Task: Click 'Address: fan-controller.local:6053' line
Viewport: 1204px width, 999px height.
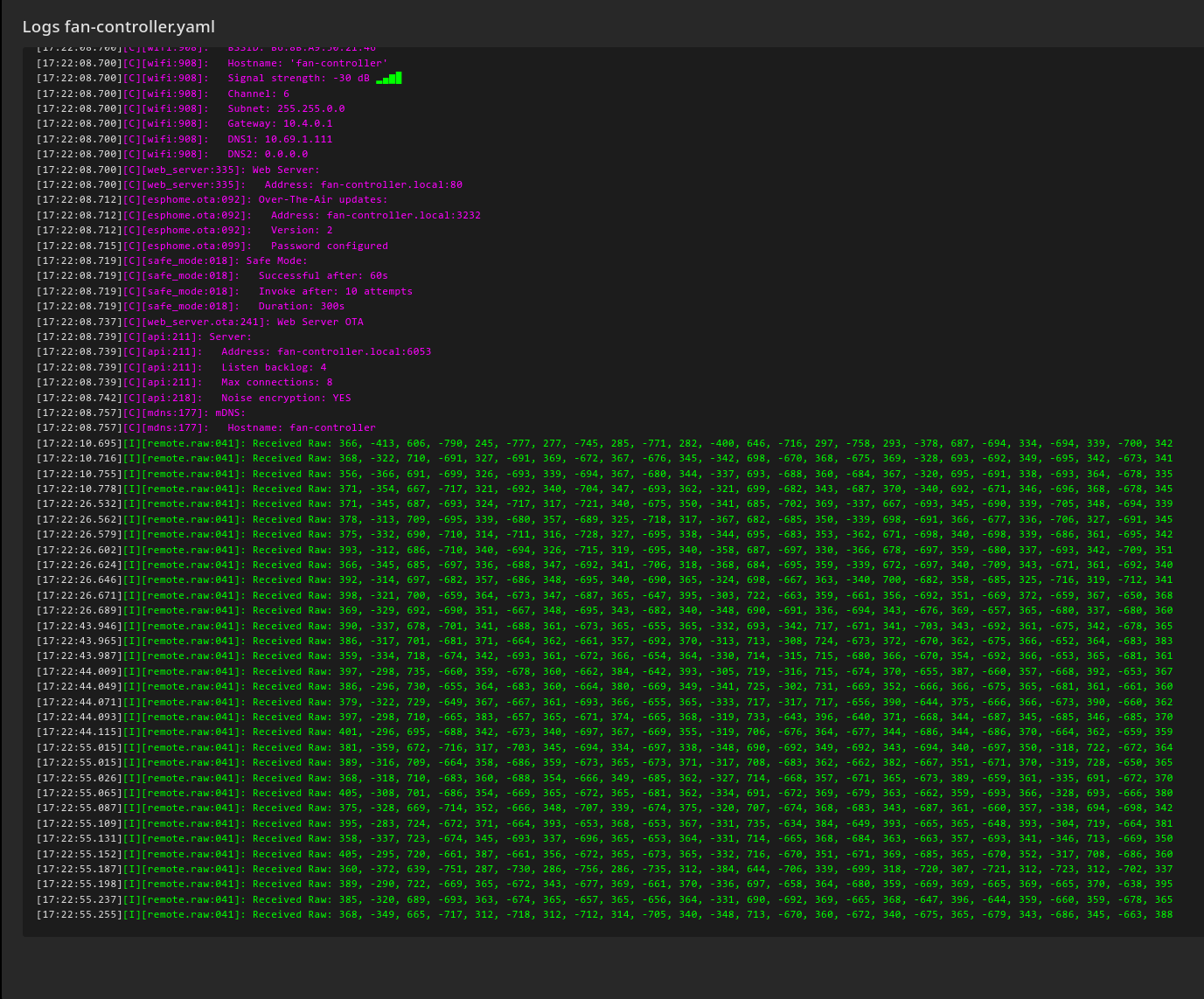Action: click(x=233, y=351)
